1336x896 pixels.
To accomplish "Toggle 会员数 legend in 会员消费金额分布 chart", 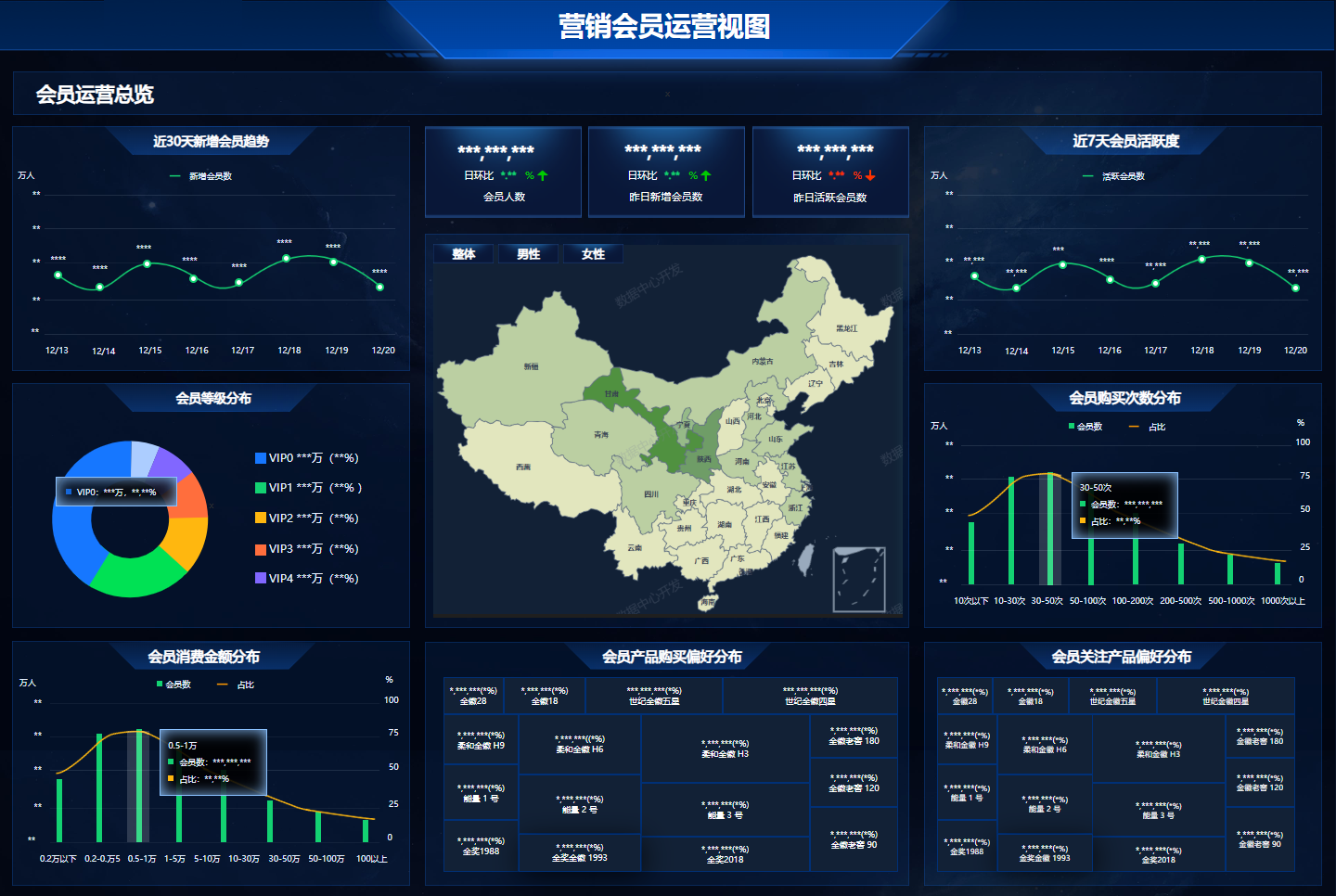I will (x=173, y=685).
